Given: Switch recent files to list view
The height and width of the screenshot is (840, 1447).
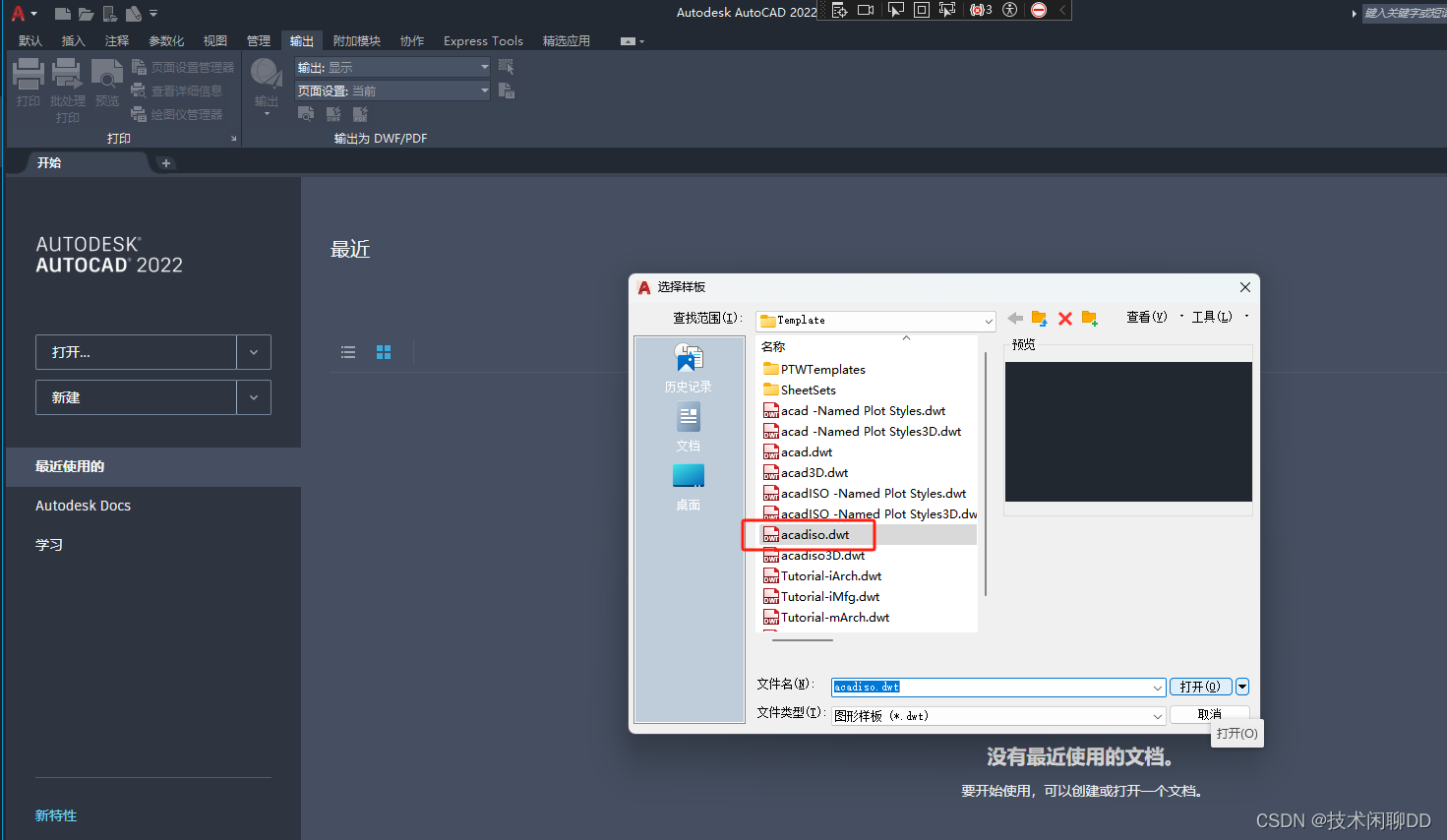Looking at the screenshot, I should [x=348, y=352].
